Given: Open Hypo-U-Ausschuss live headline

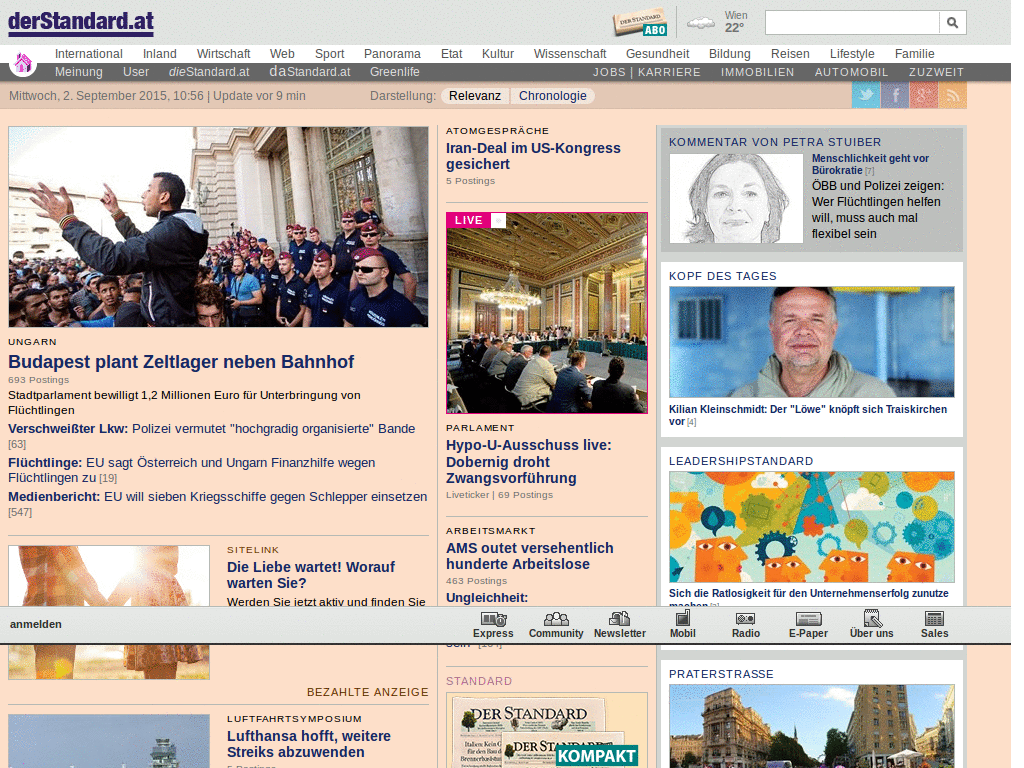Looking at the screenshot, I should (528, 462).
